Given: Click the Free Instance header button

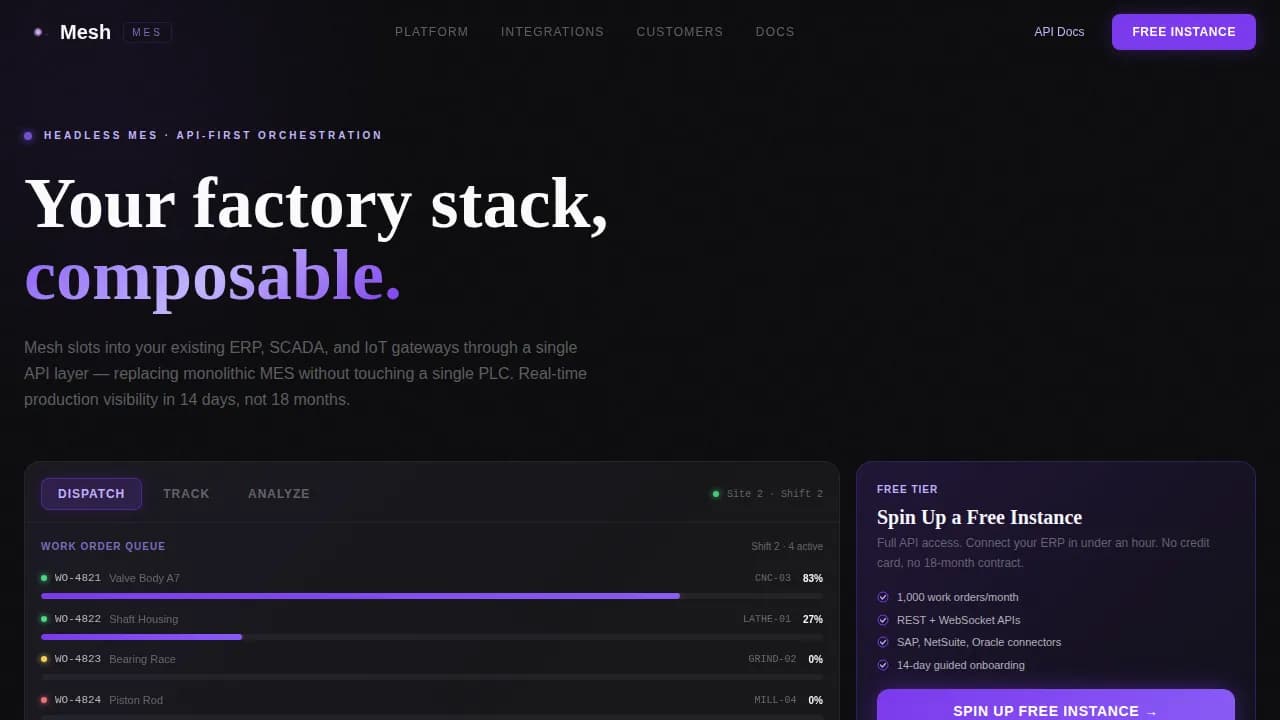Looking at the screenshot, I should point(1184,32).
